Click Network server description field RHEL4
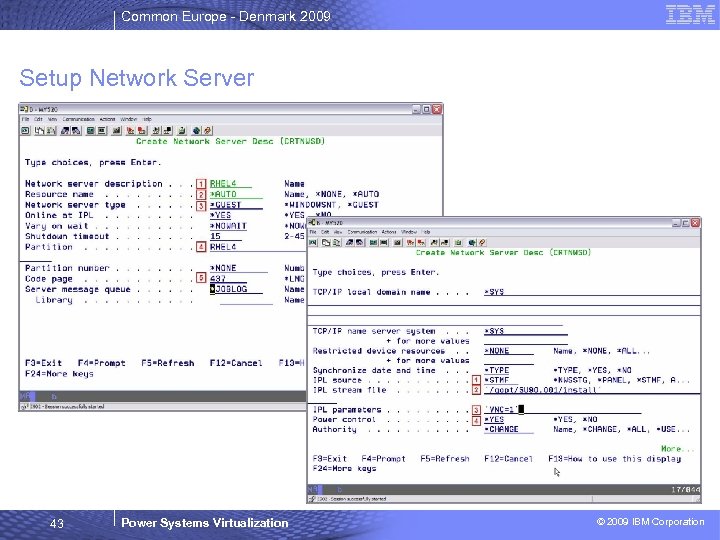Viewport: 720px width, 540px height. pyautogui.click(x=231, y=184)
